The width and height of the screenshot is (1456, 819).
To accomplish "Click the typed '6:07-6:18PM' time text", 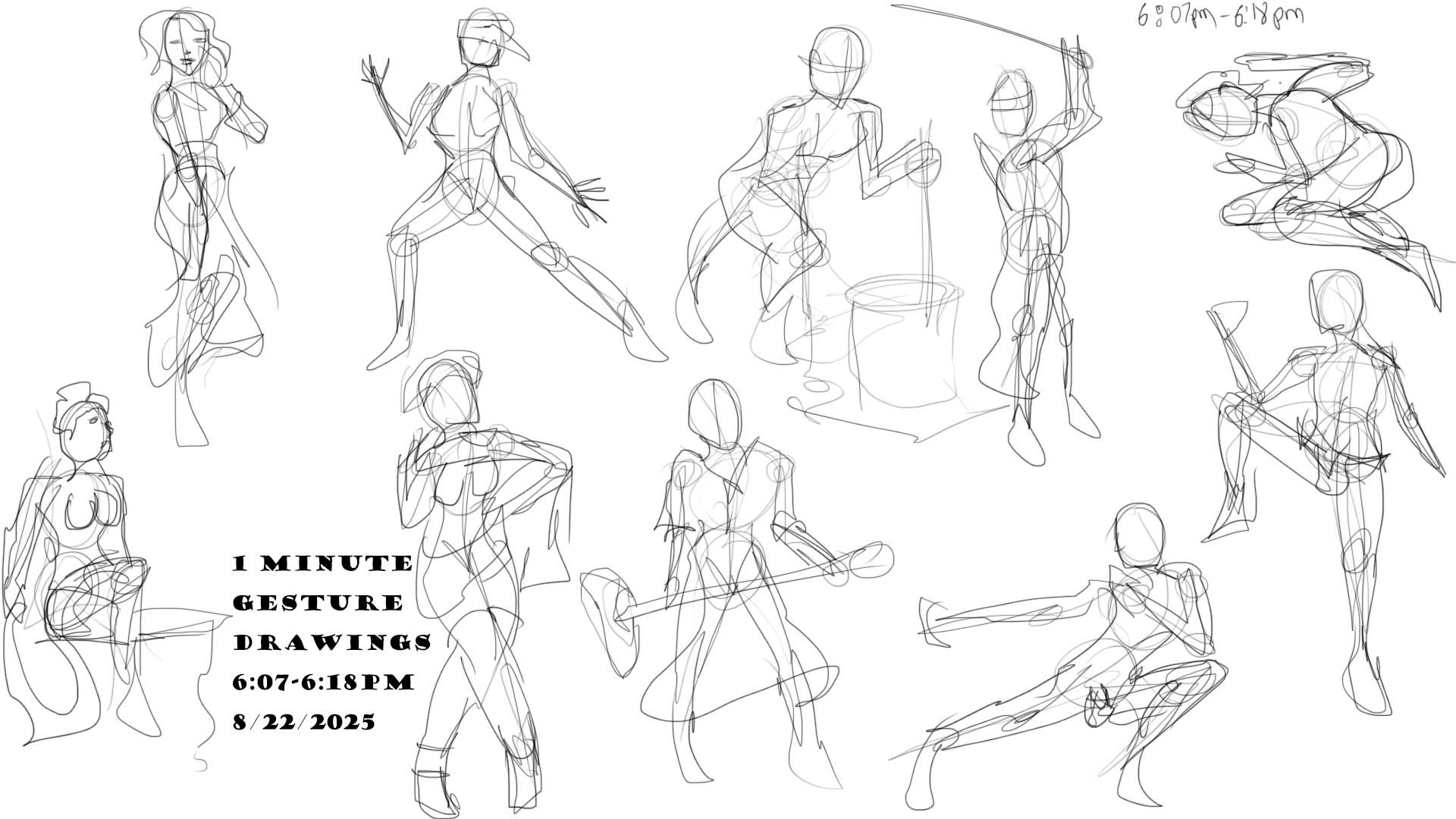I will [323, 682].
